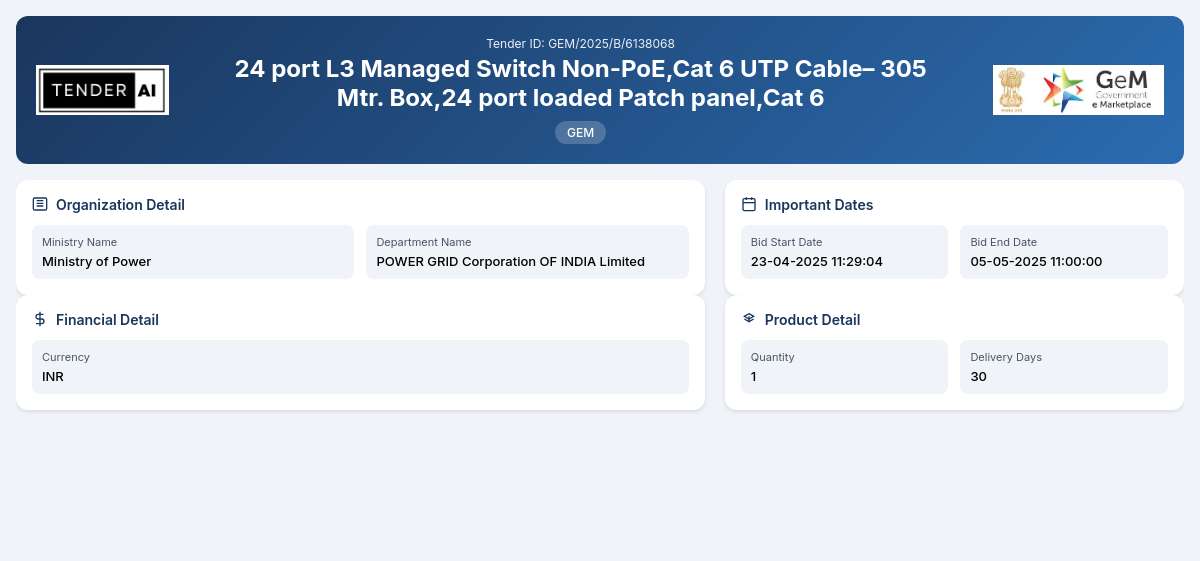Select the Ministry Name field

[x=193, y=252]
